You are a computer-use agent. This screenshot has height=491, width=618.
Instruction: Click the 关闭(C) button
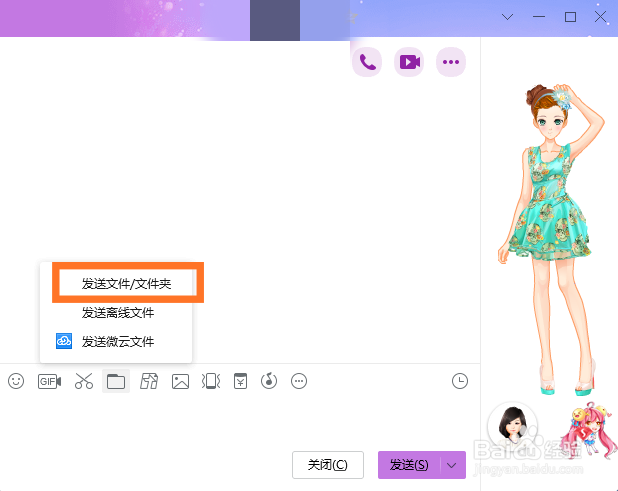pyautogui.click(x=328, y=465)
